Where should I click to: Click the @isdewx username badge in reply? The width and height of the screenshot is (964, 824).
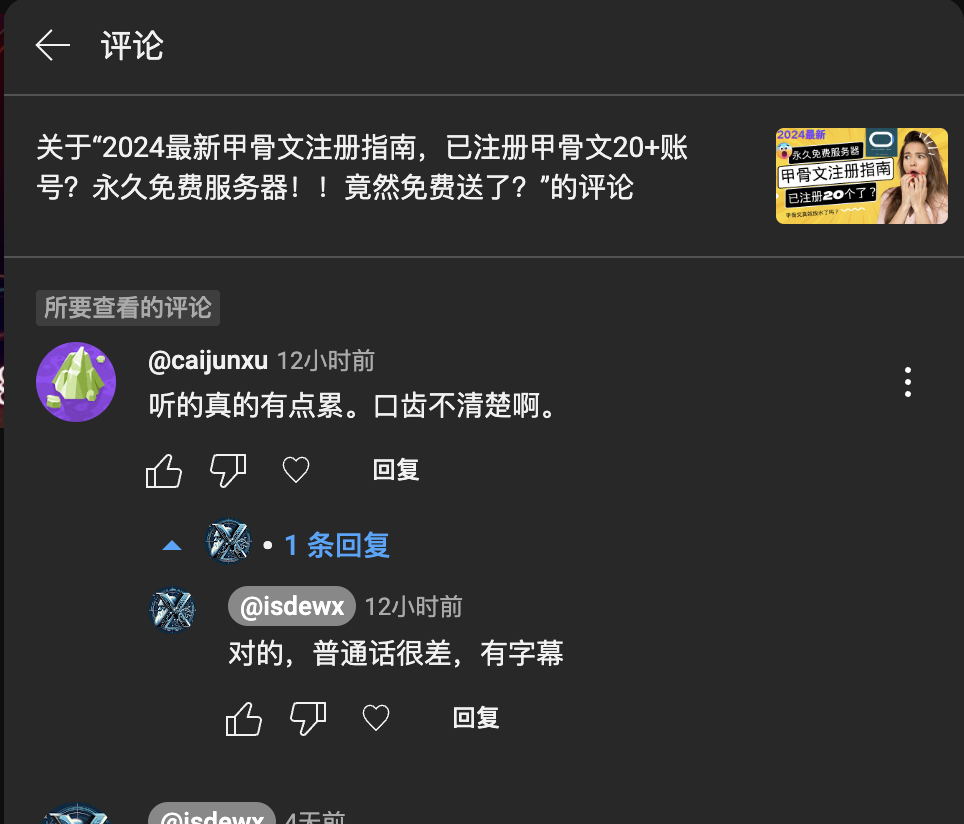(x=291, y=606)
